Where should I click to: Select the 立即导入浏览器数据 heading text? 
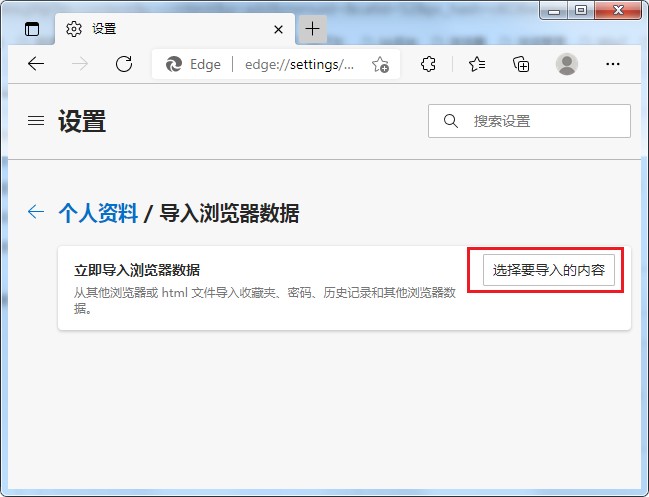tap(137, 270)
